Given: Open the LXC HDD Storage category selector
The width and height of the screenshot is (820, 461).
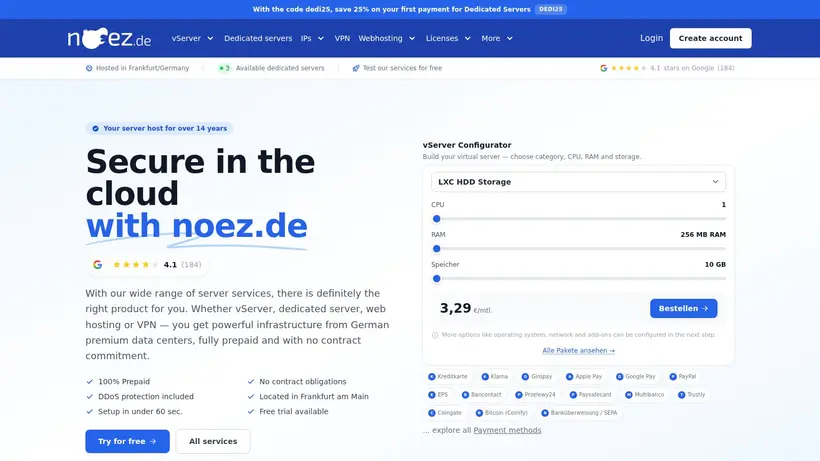Looking at the screenshot, I should tap(578, 182).
